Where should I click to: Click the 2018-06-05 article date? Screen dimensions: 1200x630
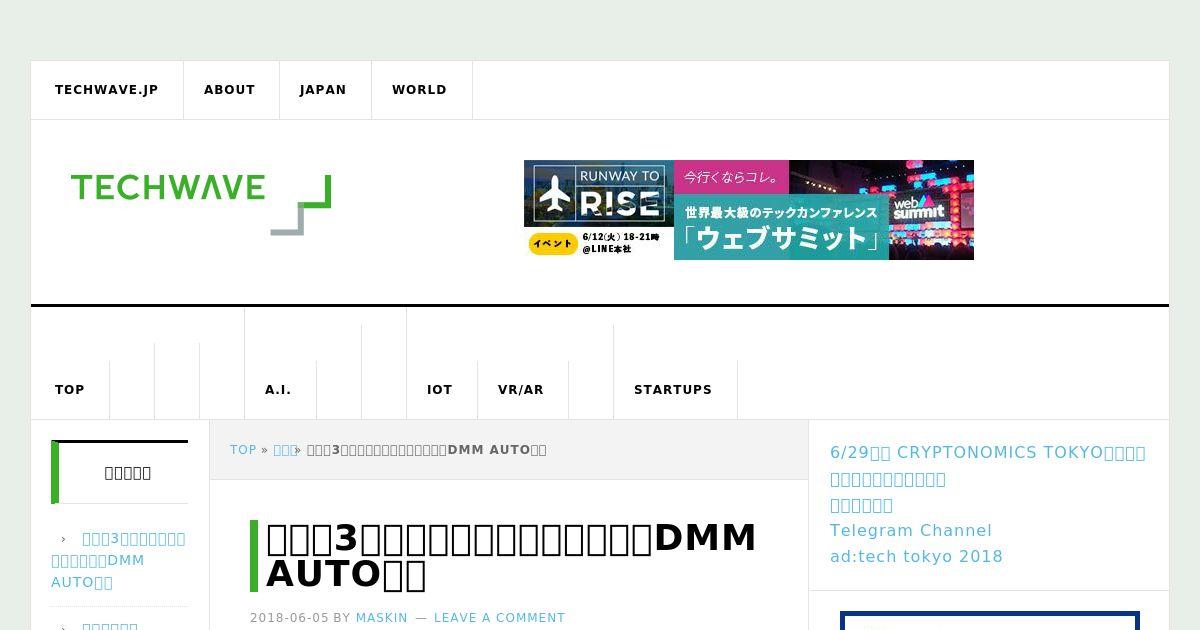(x=289, y=618)
